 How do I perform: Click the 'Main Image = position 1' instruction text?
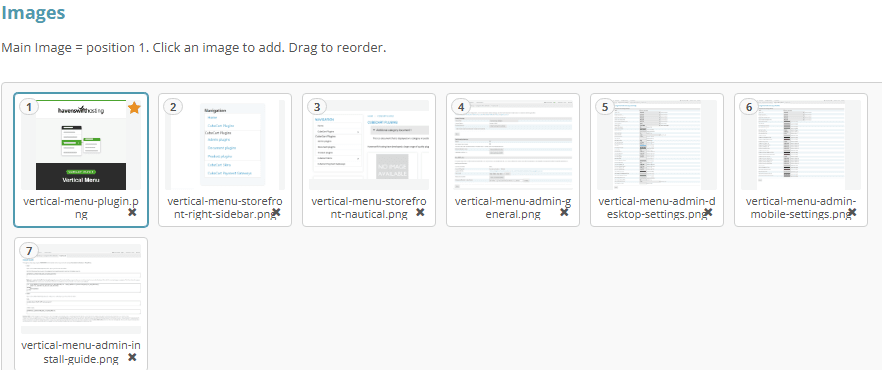pyautogui.click(x=194, y=47)
